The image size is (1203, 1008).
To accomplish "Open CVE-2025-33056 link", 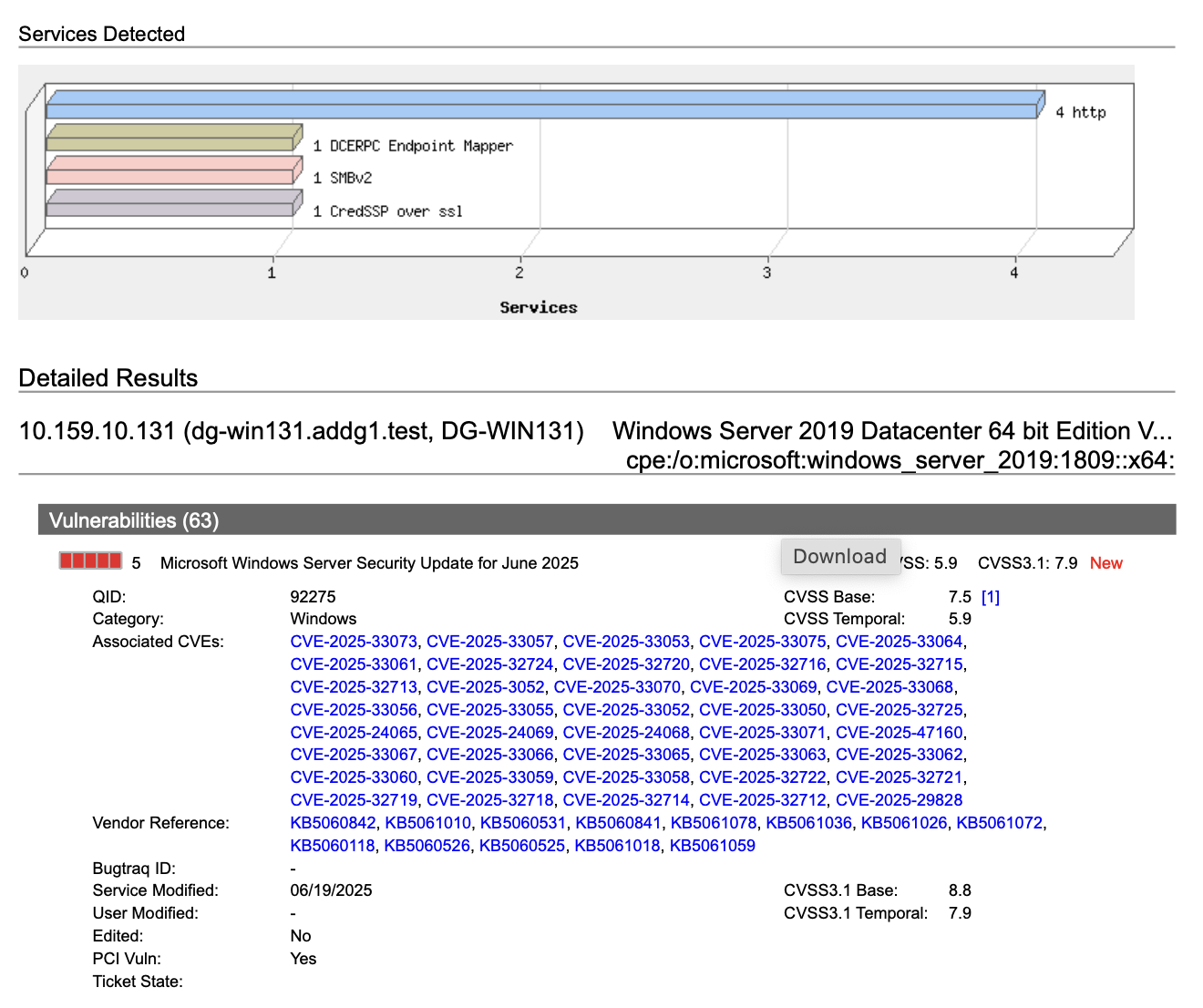I will (x=354, y=710).
